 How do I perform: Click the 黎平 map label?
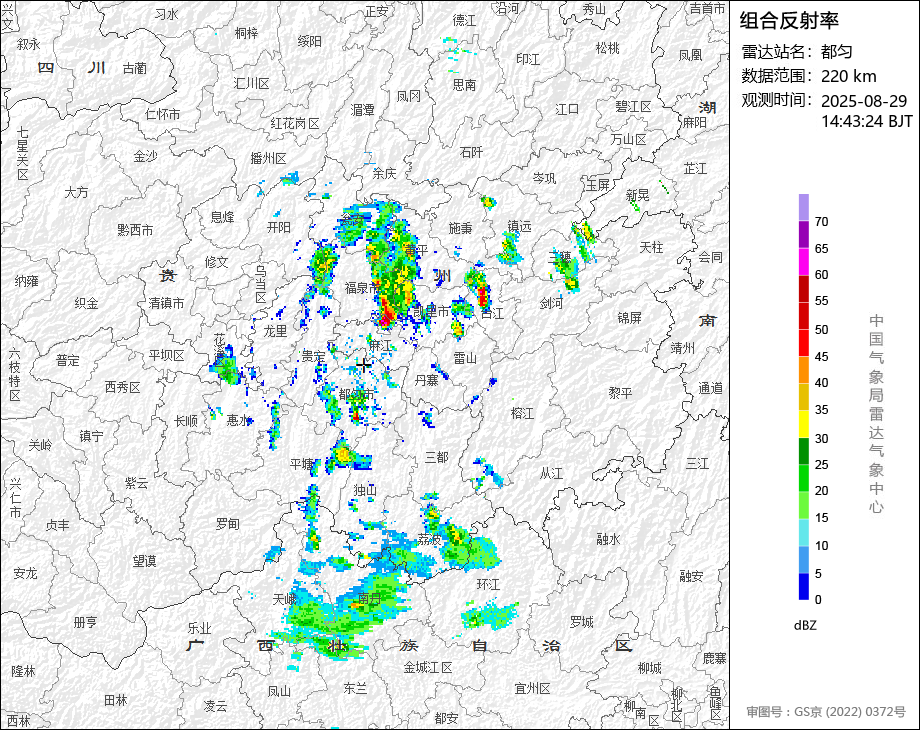620,393
